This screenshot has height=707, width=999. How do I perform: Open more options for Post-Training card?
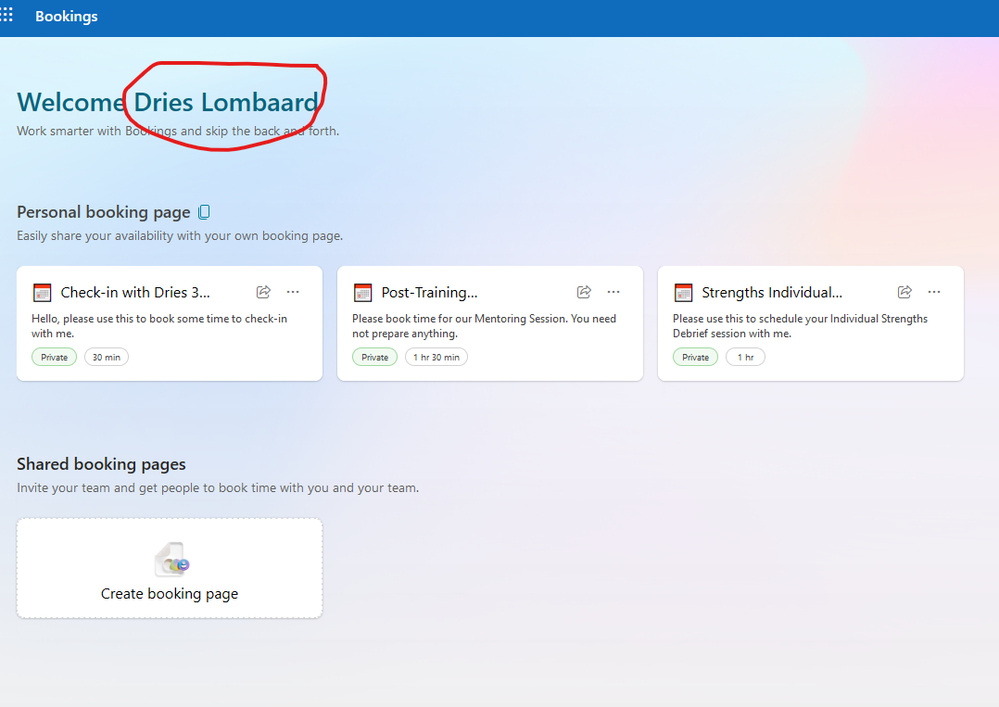point(614,292)
